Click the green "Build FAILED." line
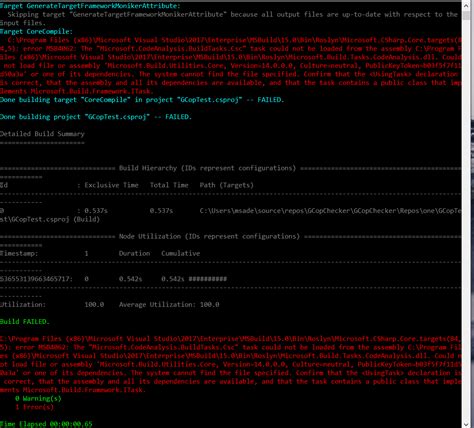474x428 pixels. pyautogui.click(x=25, y=322)
